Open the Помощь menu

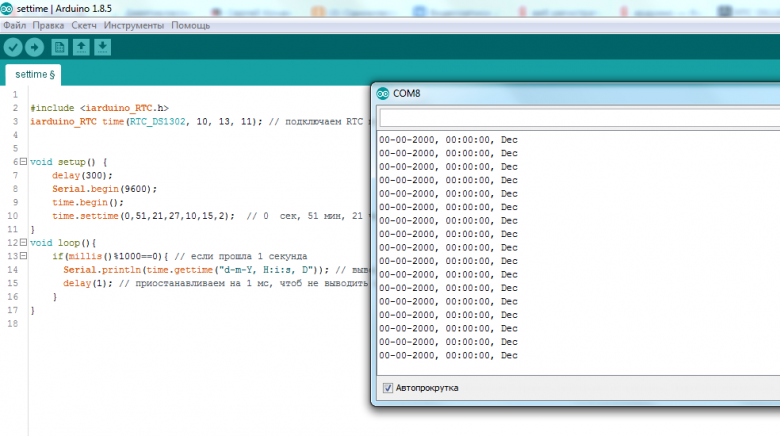pyautogui.click(x=191, y=25)
